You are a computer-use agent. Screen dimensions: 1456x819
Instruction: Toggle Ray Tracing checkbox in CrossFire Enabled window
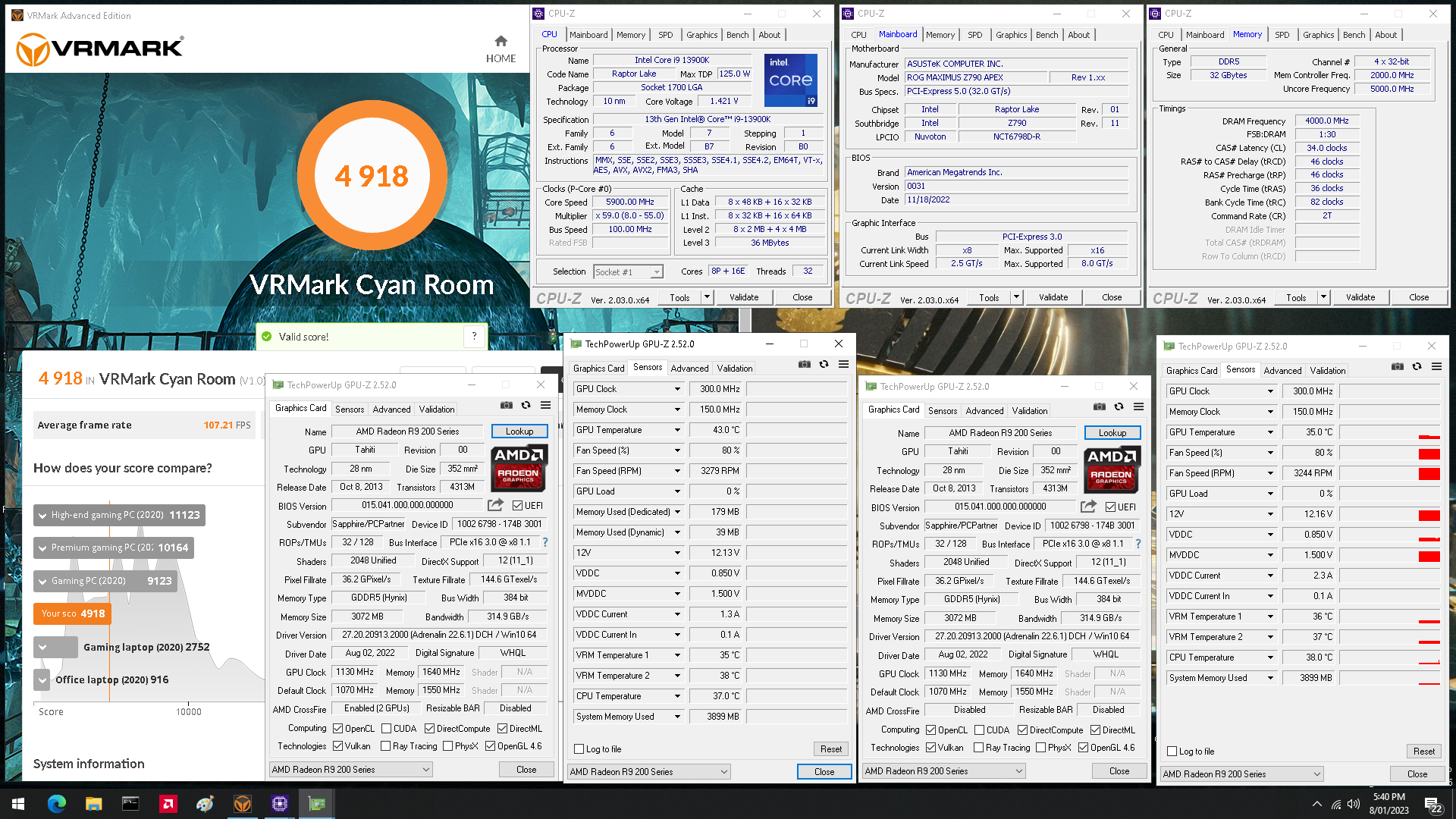coord(386,746)
